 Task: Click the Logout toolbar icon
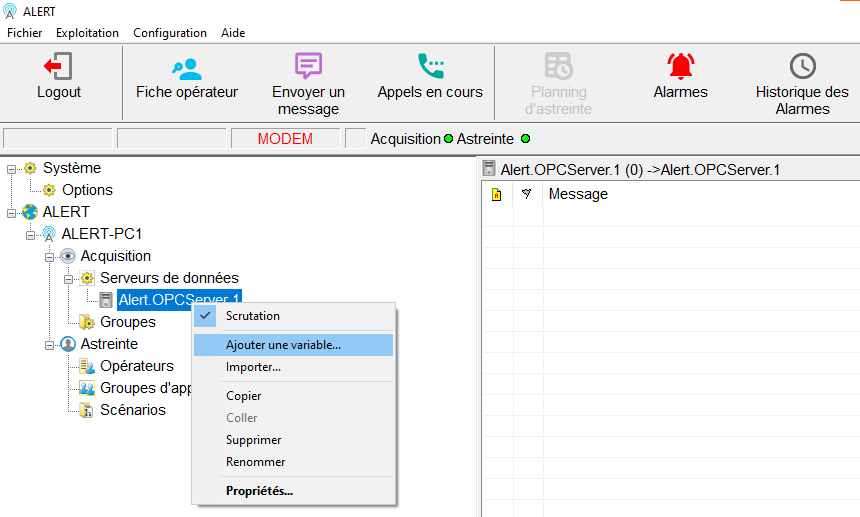tap(58, 67)
